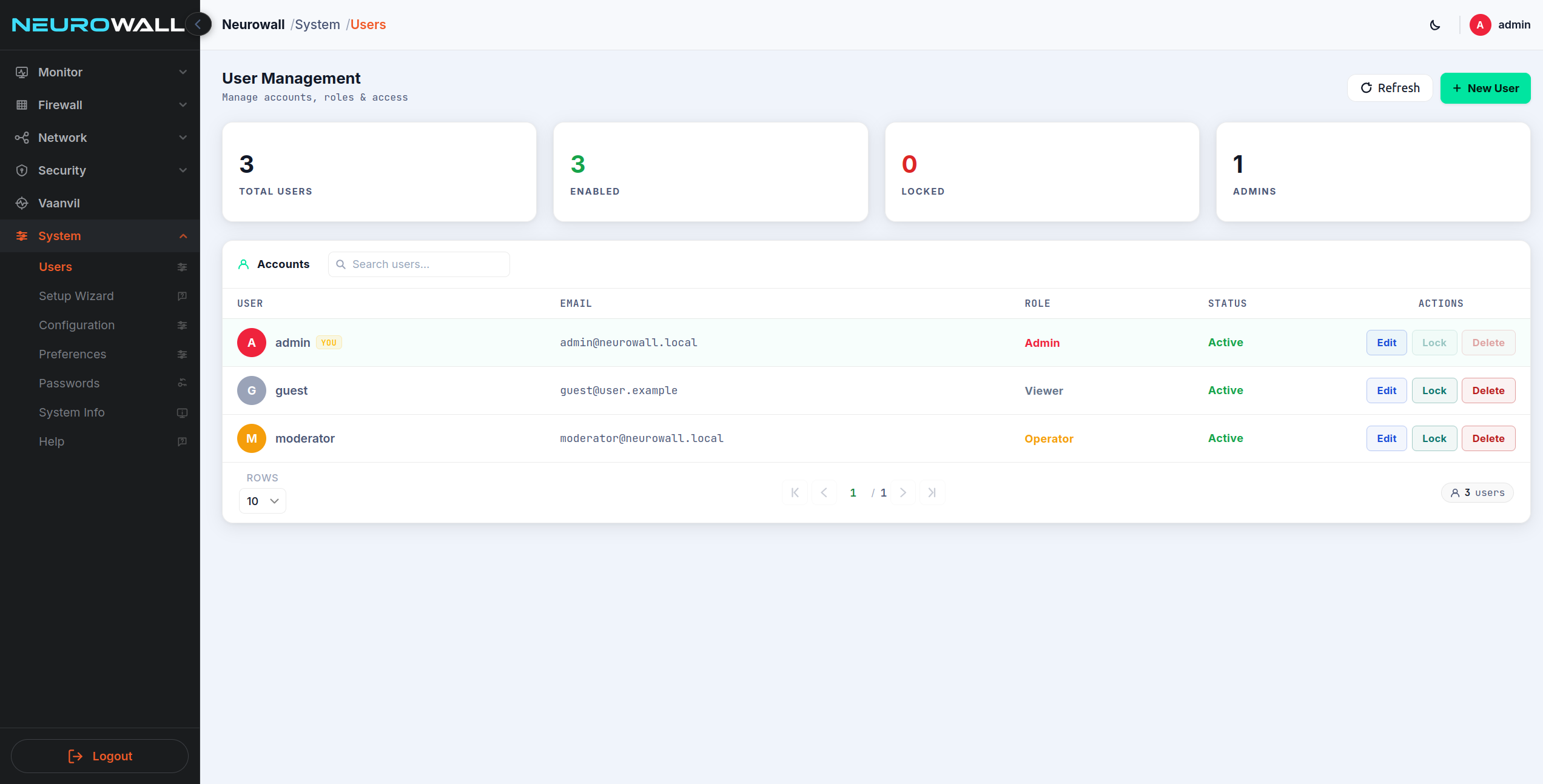Sort by the EMAIL column header
Image resolution: width=1543 pixels, height=784 pixels.
point(576,303)
